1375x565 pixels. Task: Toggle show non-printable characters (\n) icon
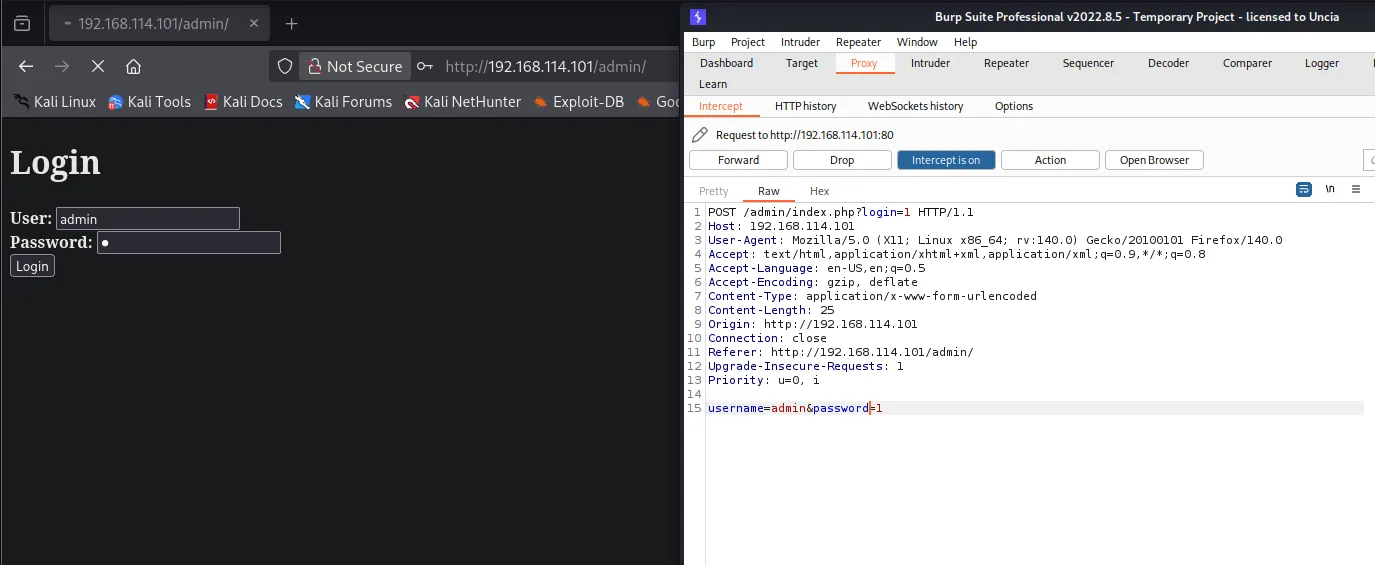(1330, 189)
